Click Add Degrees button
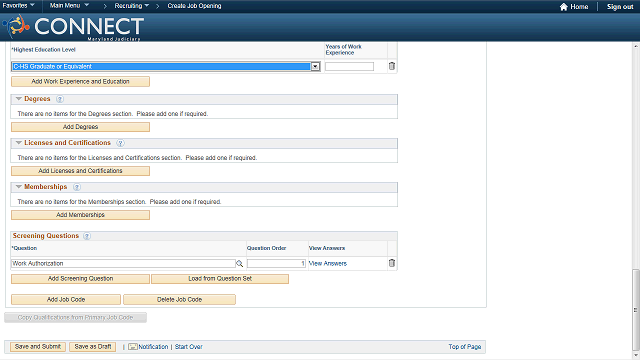This screenshot has height=360, width=640. 80,127
